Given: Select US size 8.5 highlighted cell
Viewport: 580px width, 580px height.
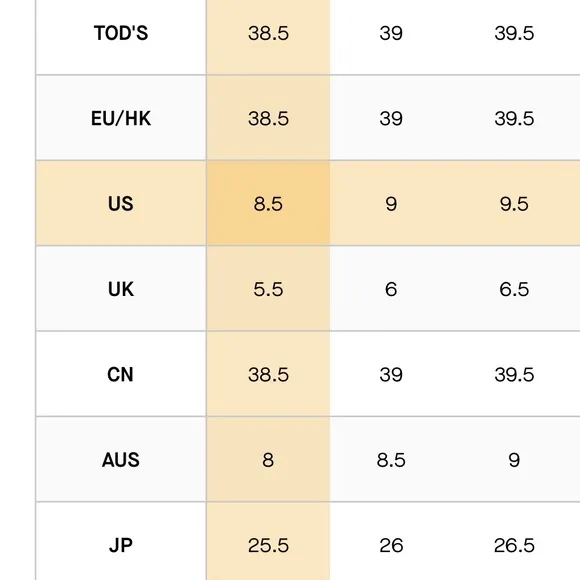Looking at the screenshot, I should [x=268, y=203].
